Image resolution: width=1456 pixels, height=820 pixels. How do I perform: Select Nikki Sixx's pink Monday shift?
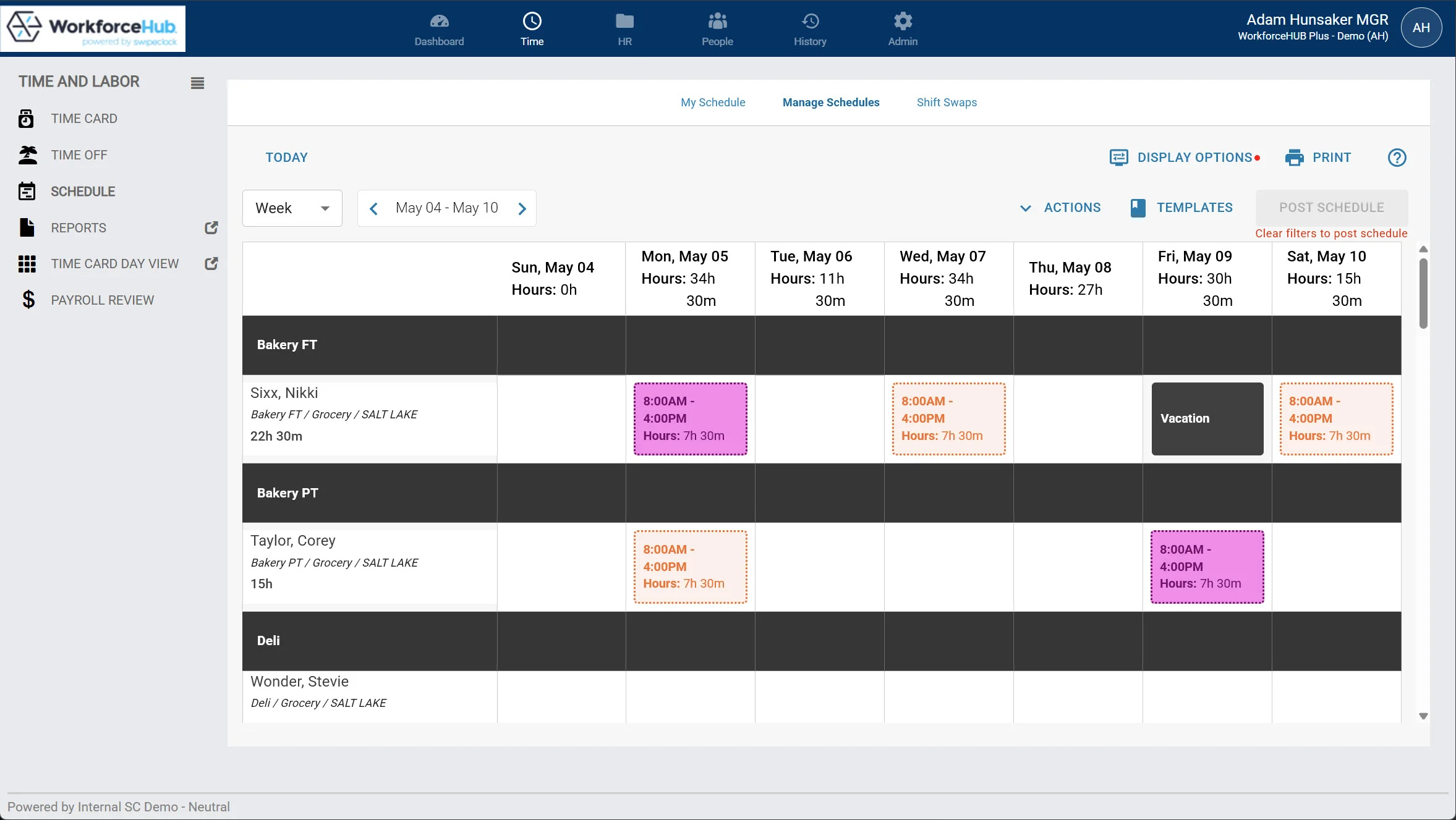690,419
